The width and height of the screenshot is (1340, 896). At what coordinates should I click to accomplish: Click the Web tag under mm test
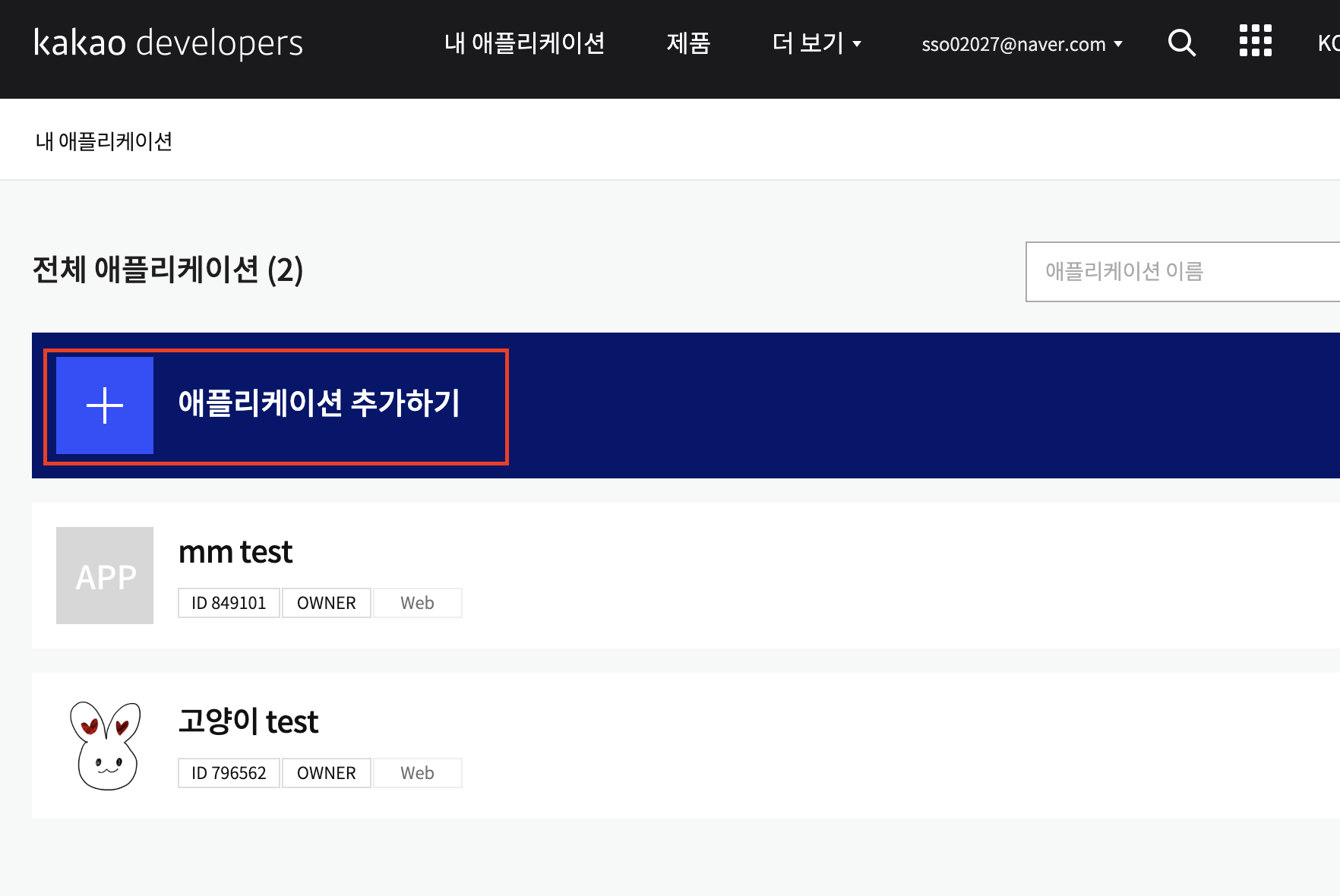pos(418,603)
